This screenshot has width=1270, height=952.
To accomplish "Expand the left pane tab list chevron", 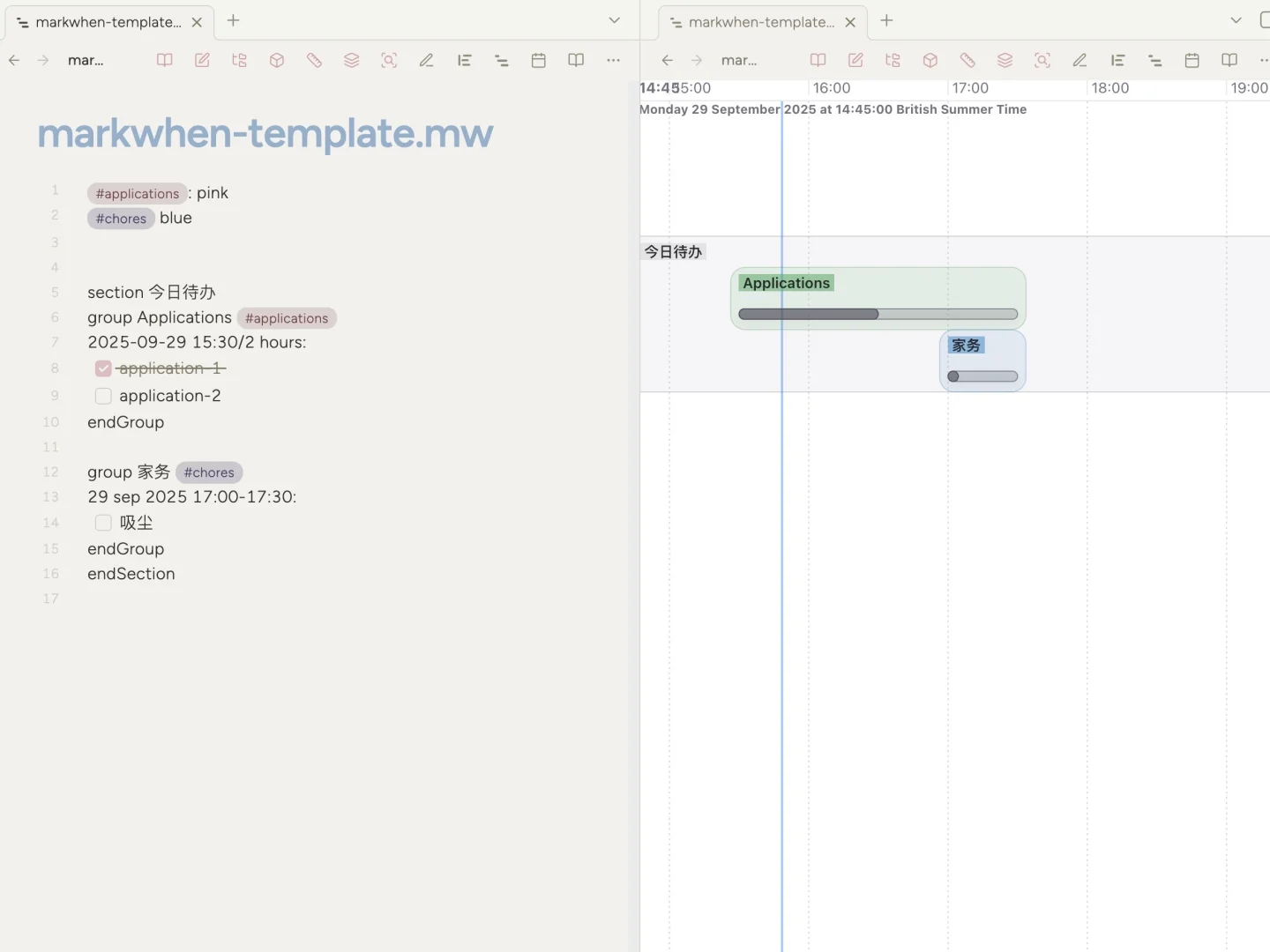I will (615, 20).
